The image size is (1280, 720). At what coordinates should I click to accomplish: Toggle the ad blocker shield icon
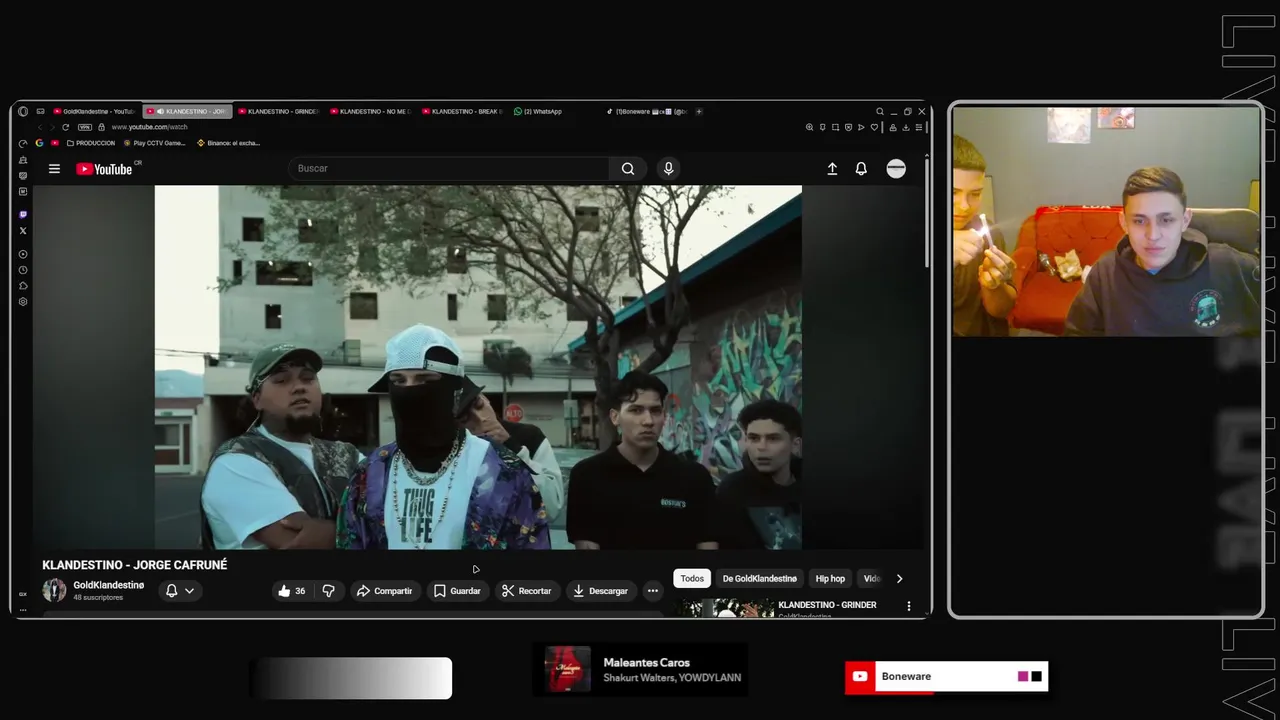click(849, 127)
